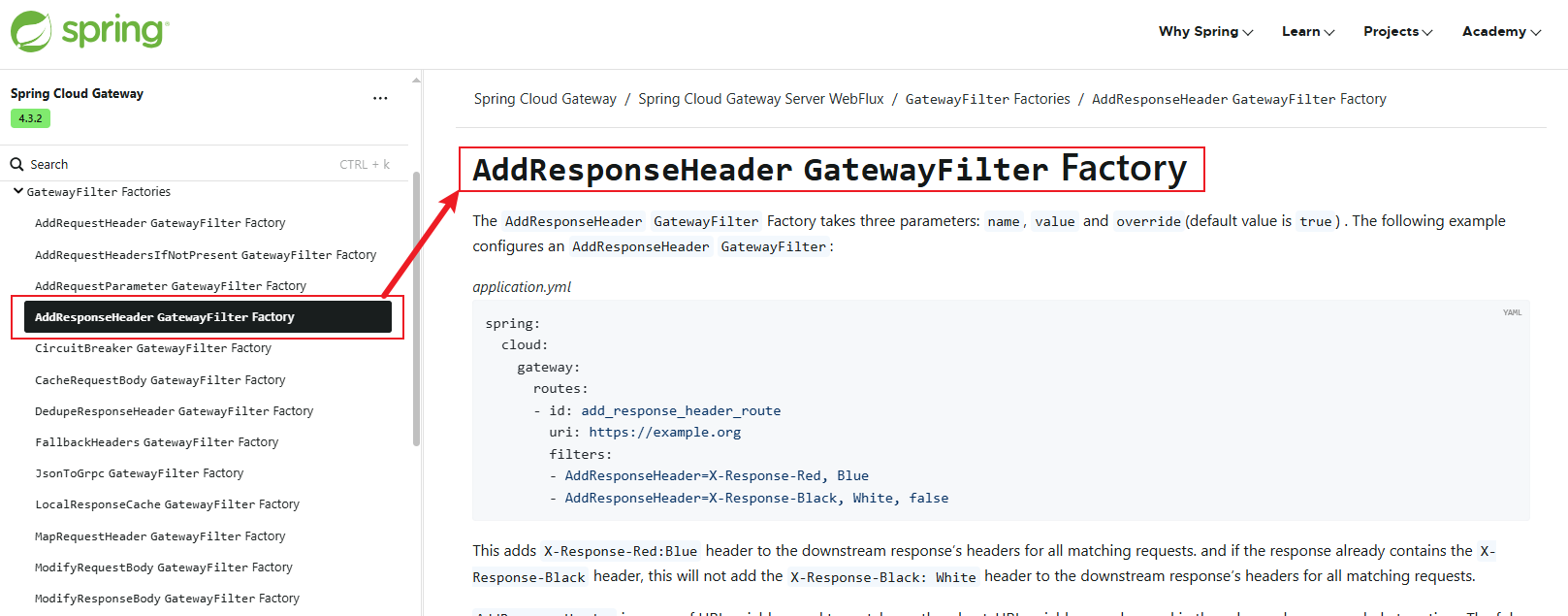Select AddResponseHeader GatewayFilter Factory in sidebar

(208, 317)
